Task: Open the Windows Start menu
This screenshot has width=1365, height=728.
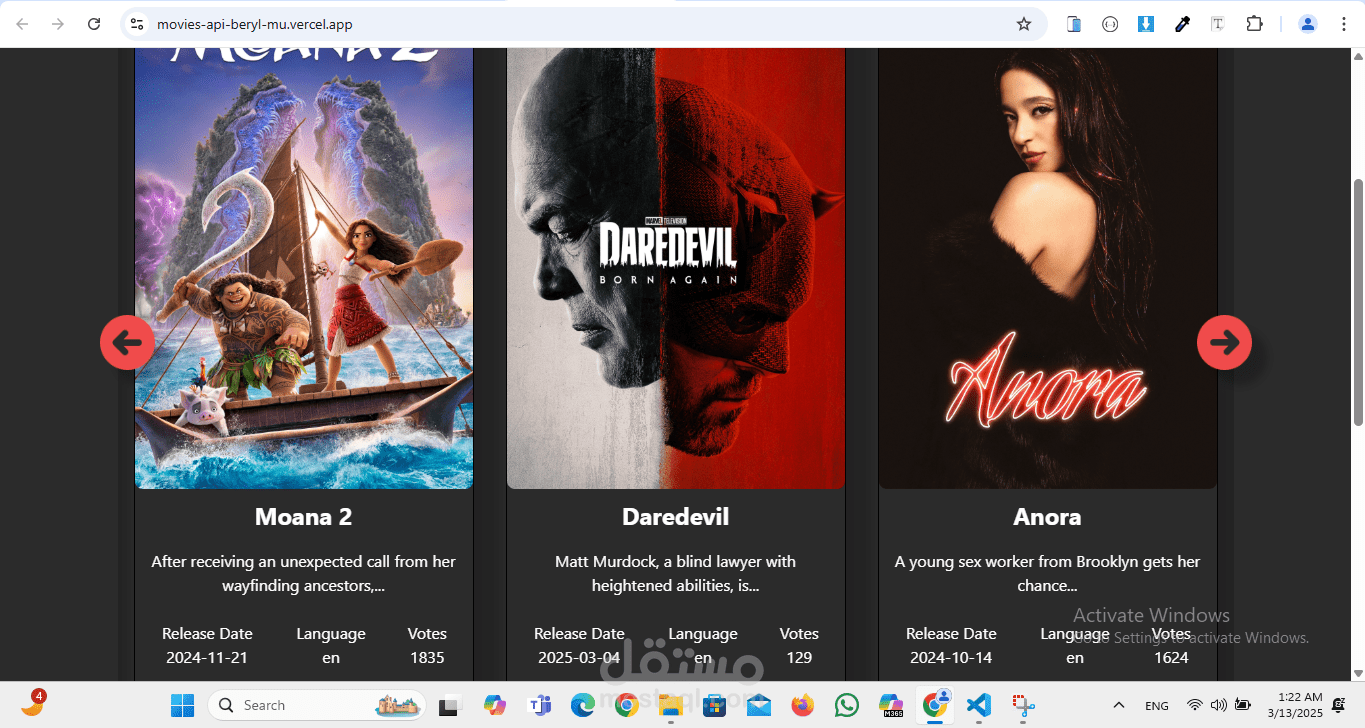Action: [182, 705]
